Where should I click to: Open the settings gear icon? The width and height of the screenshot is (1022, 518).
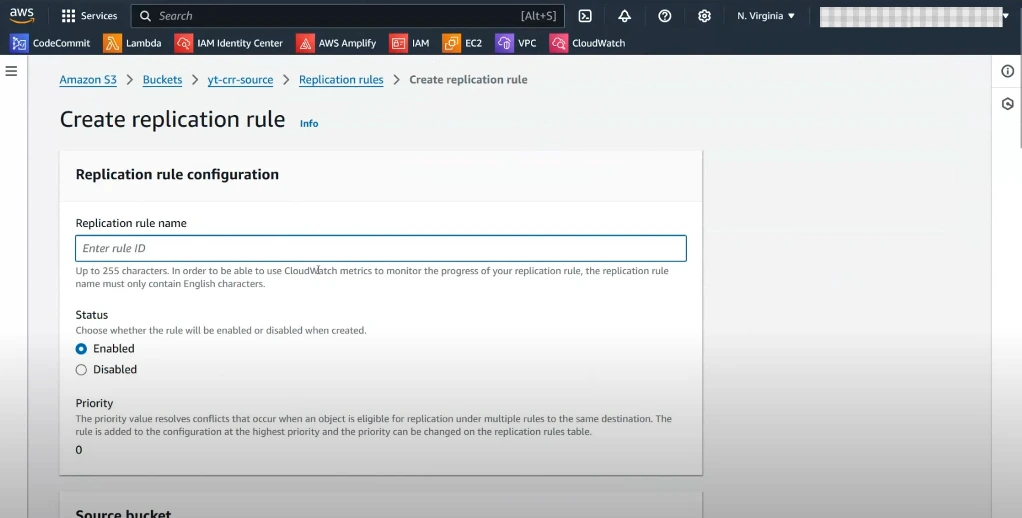[x=704, y=16]
